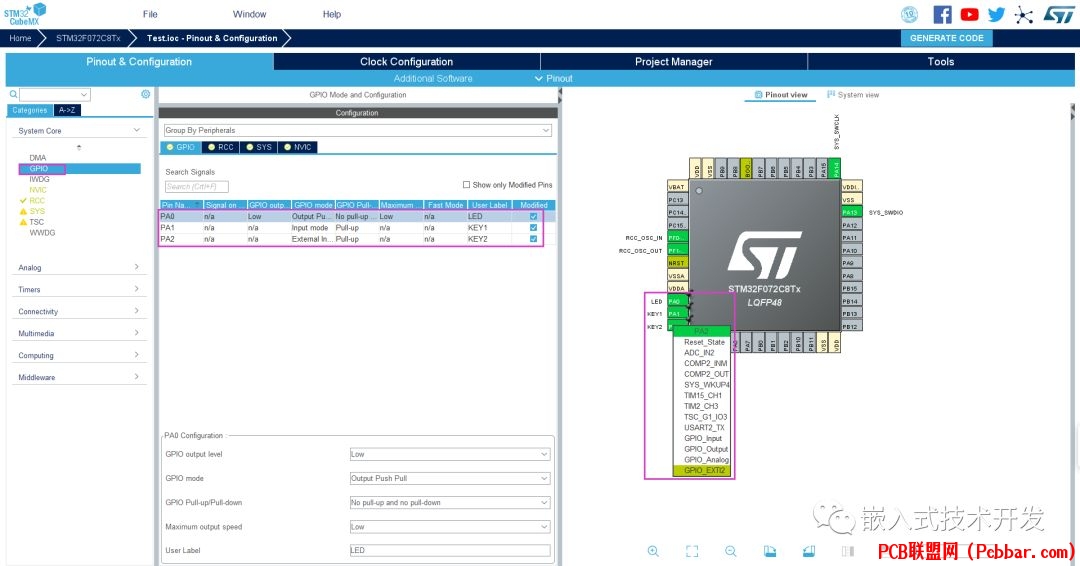Click the PC13 pin on the chip
The width and height of the screenshot is (1080, 566).
pos(677,200)
